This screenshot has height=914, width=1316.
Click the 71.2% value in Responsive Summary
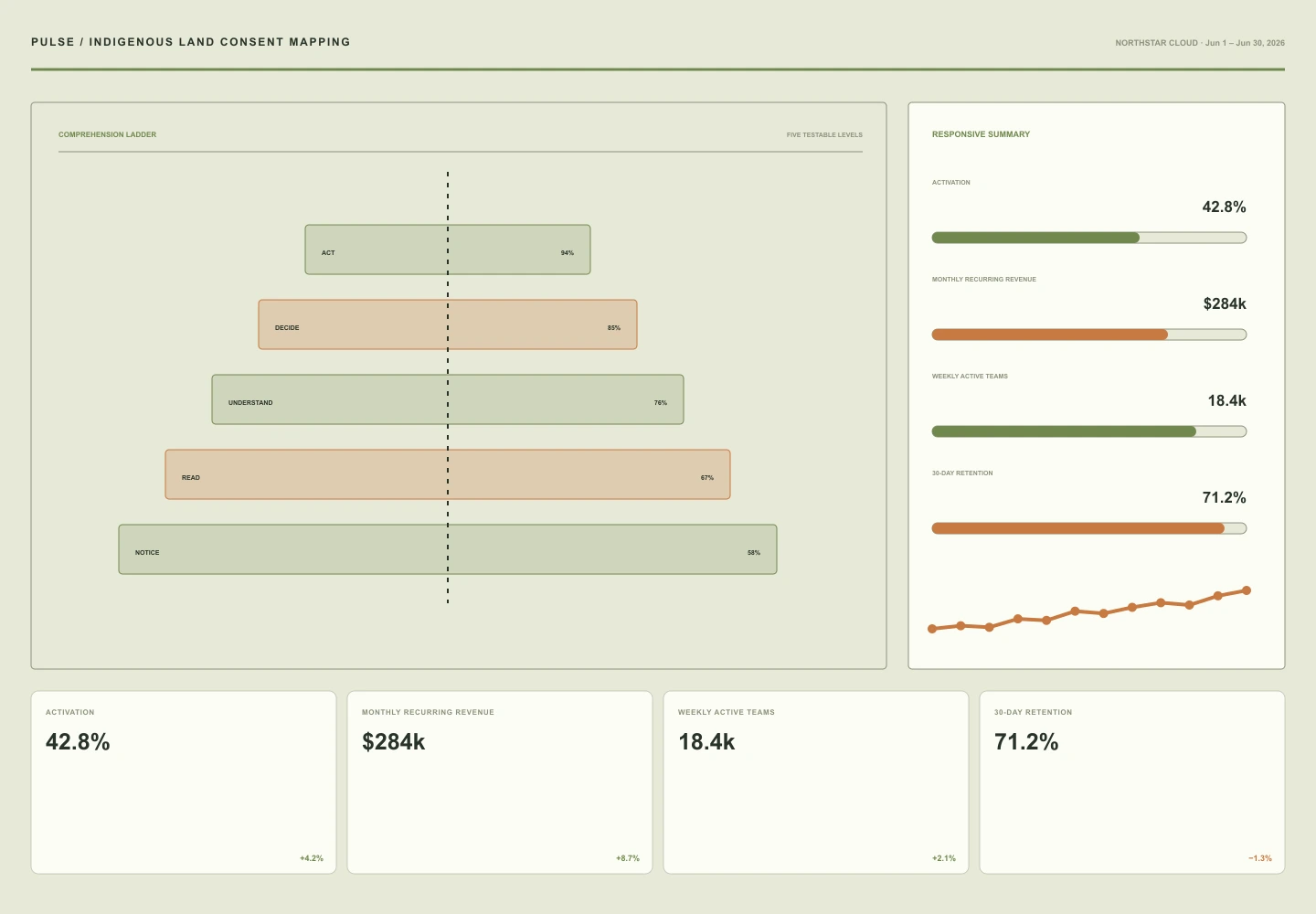[x=1225, y=498]
